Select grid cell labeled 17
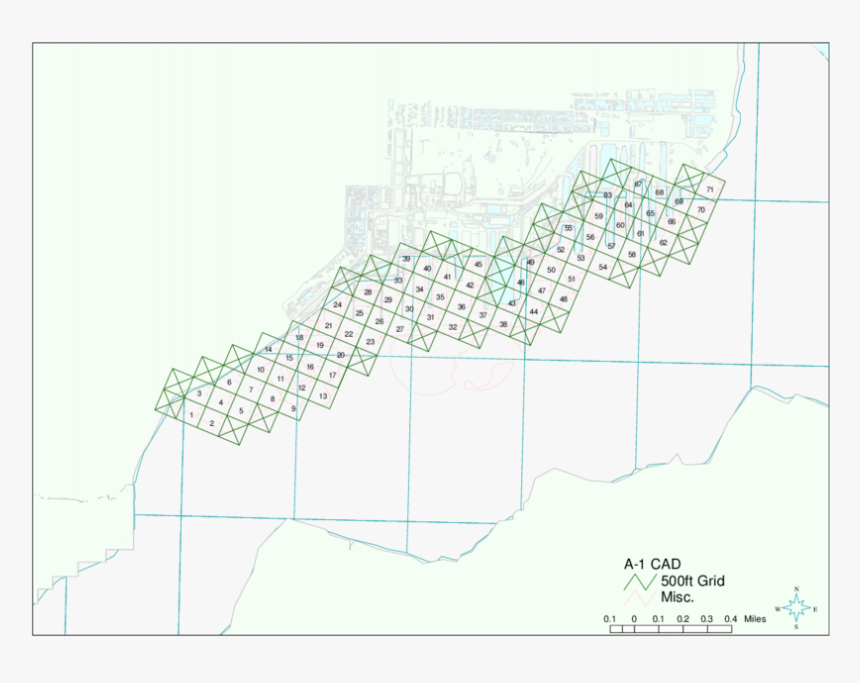Screen dimensions: 860x683 [332, 375]
